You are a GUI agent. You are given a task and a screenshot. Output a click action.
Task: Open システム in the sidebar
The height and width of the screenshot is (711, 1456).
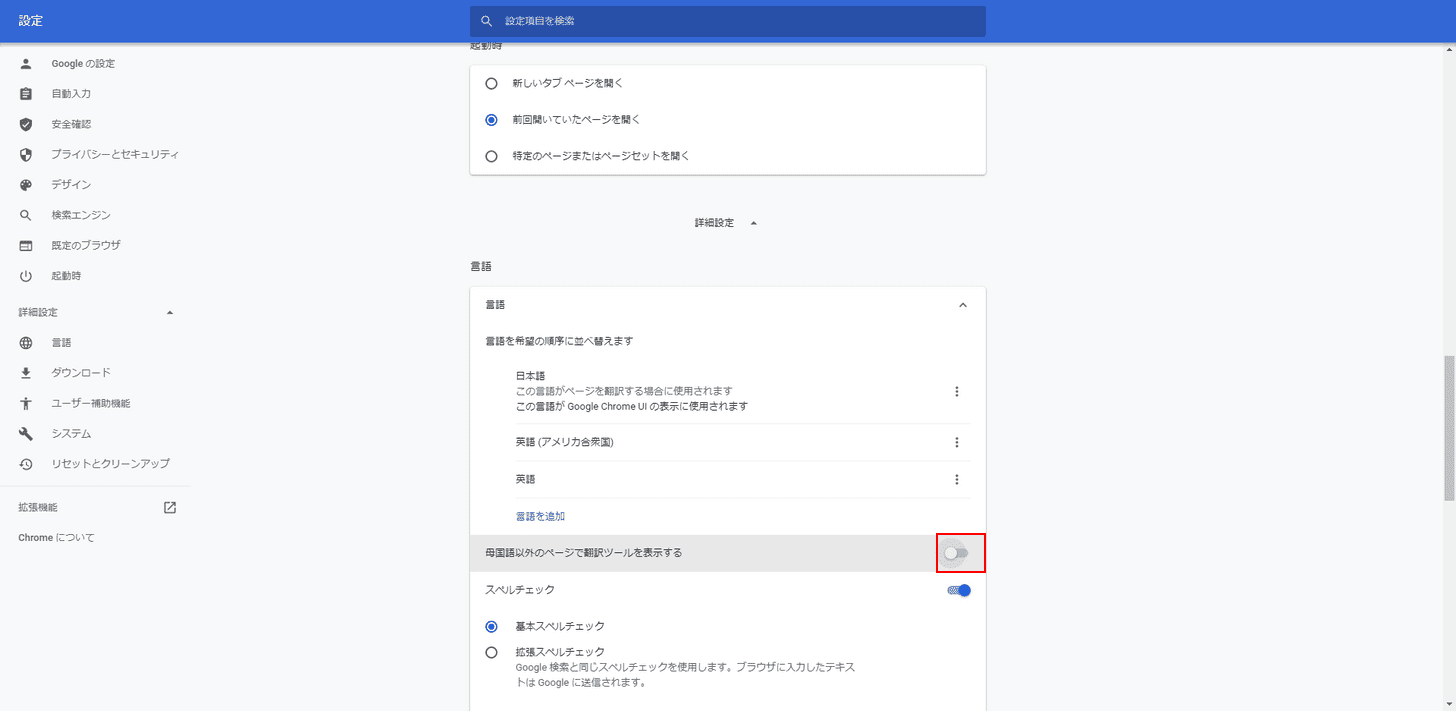[71, 434]
